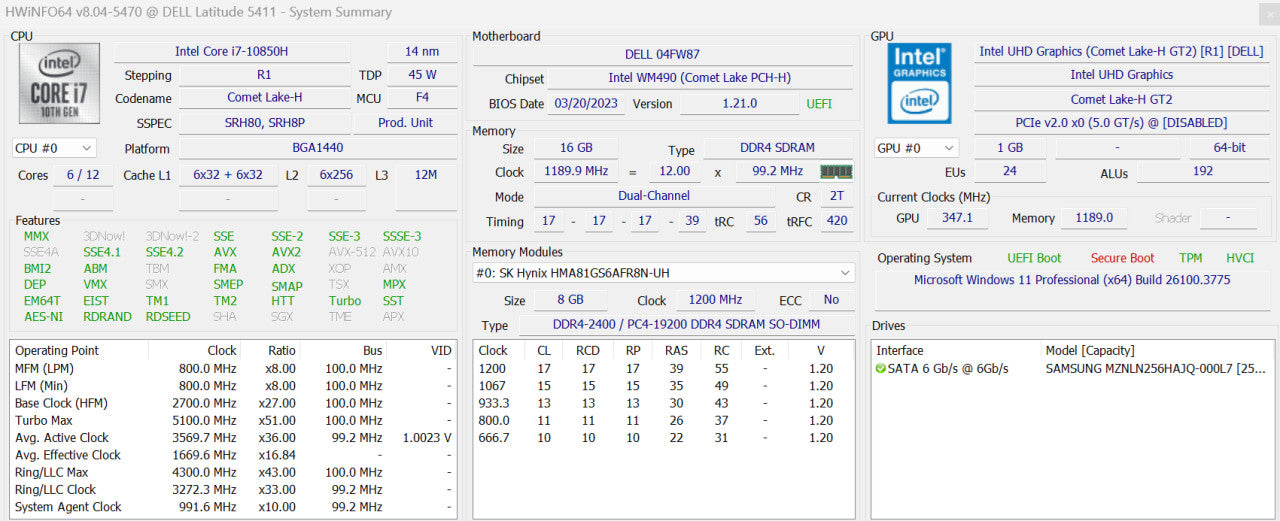Click the RAM module icon beside 99.2 MHz
The width and height of the screenshot is (1280, 521).
click(836, 171)
